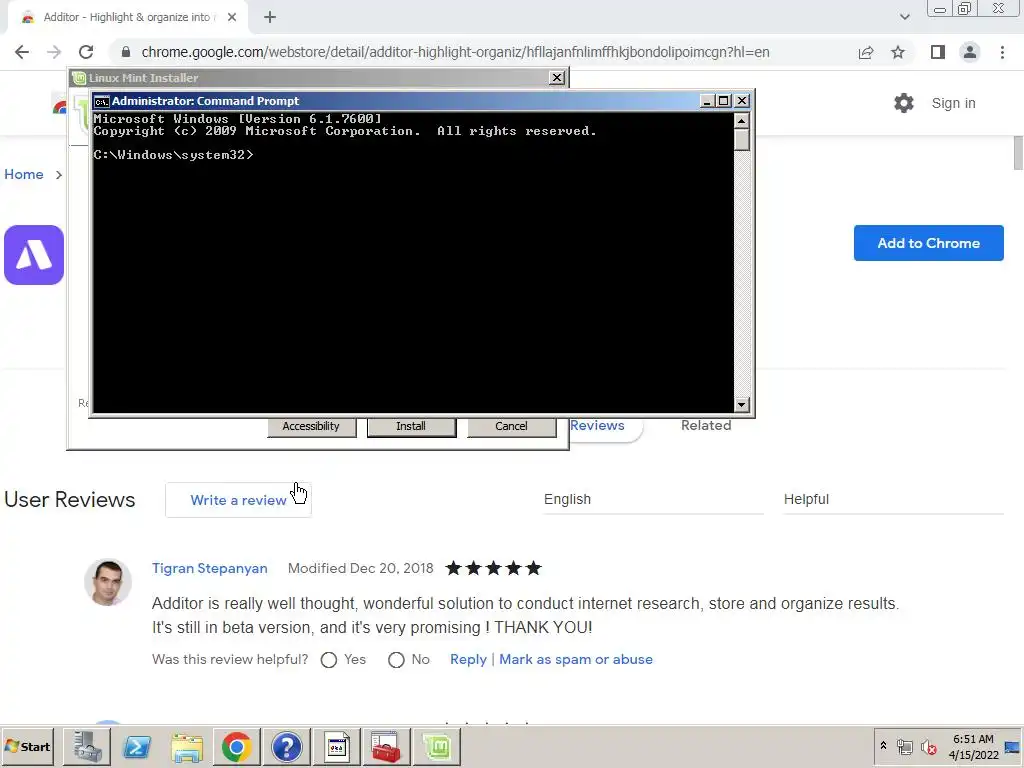This screenshot has width=1024, height=768.
Task: Switch to the Reviews tab
Action: click(597, 425)
